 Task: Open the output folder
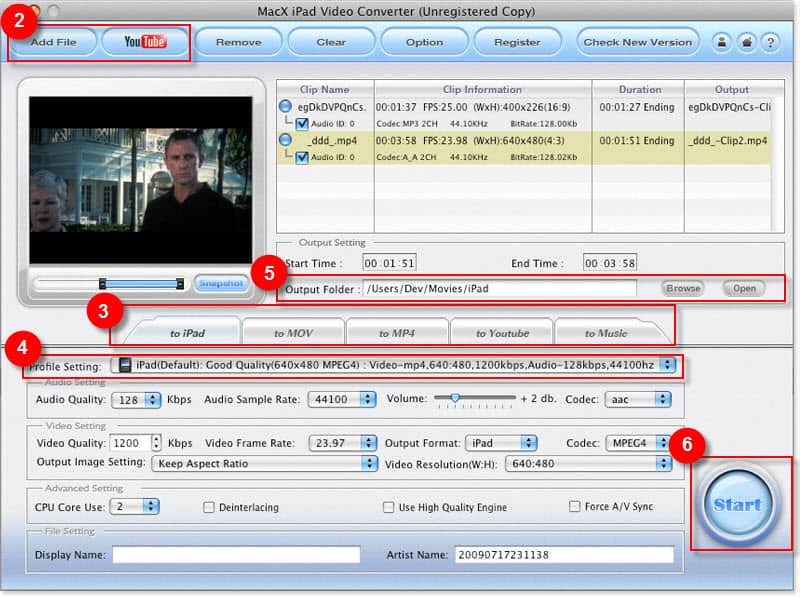744,288
